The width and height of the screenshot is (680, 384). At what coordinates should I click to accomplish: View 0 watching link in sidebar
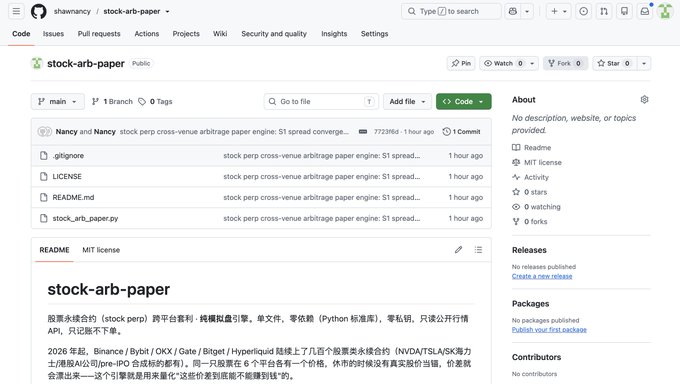tap(536, 207)
